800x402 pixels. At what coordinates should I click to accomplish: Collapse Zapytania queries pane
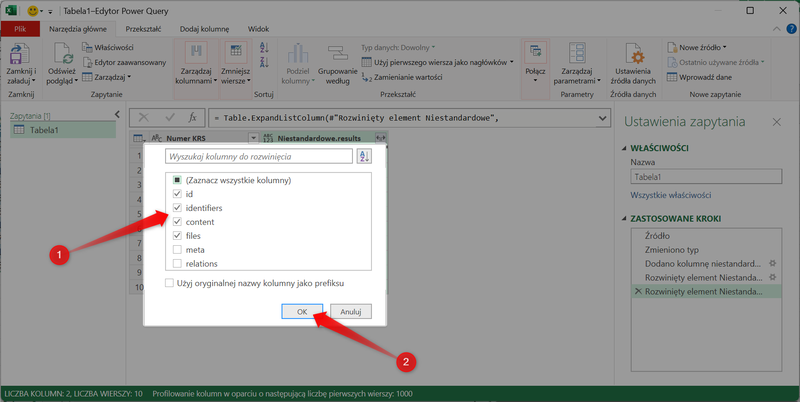pyautogui.click(x=117, y=115)
